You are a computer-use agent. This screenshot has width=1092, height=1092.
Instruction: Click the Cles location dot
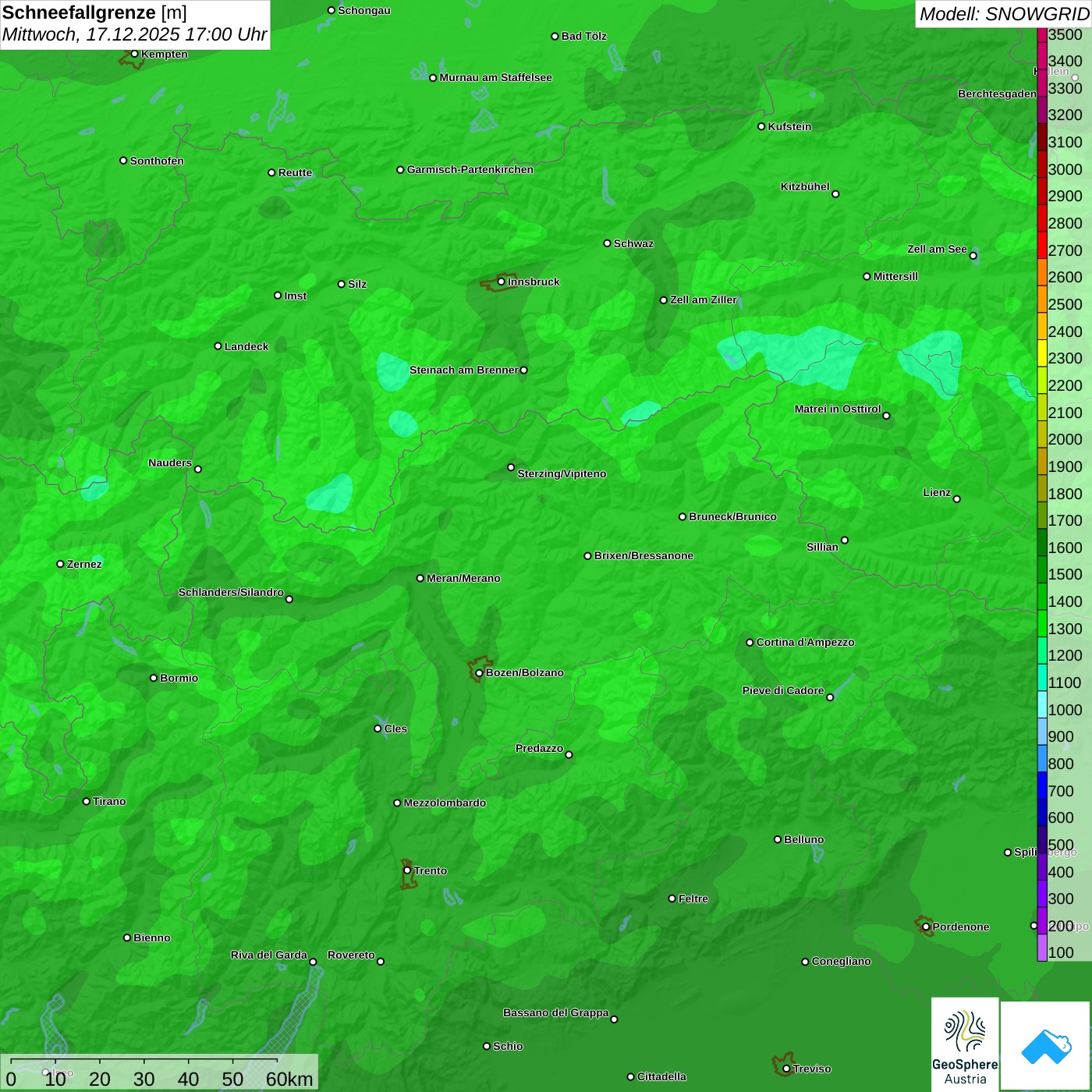[378, 729]
